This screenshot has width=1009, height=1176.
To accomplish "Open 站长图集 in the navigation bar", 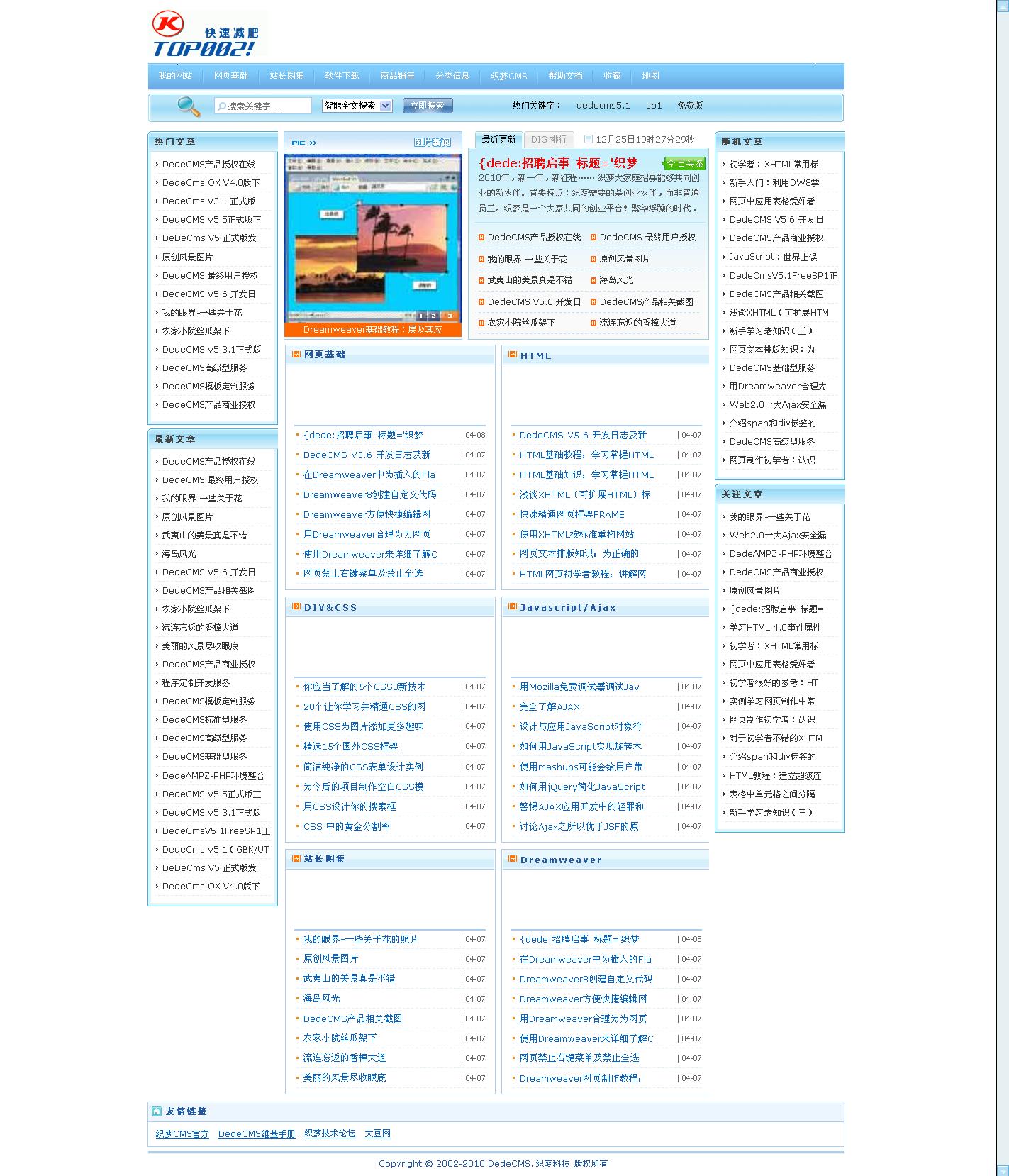I will tap(286, 76).
